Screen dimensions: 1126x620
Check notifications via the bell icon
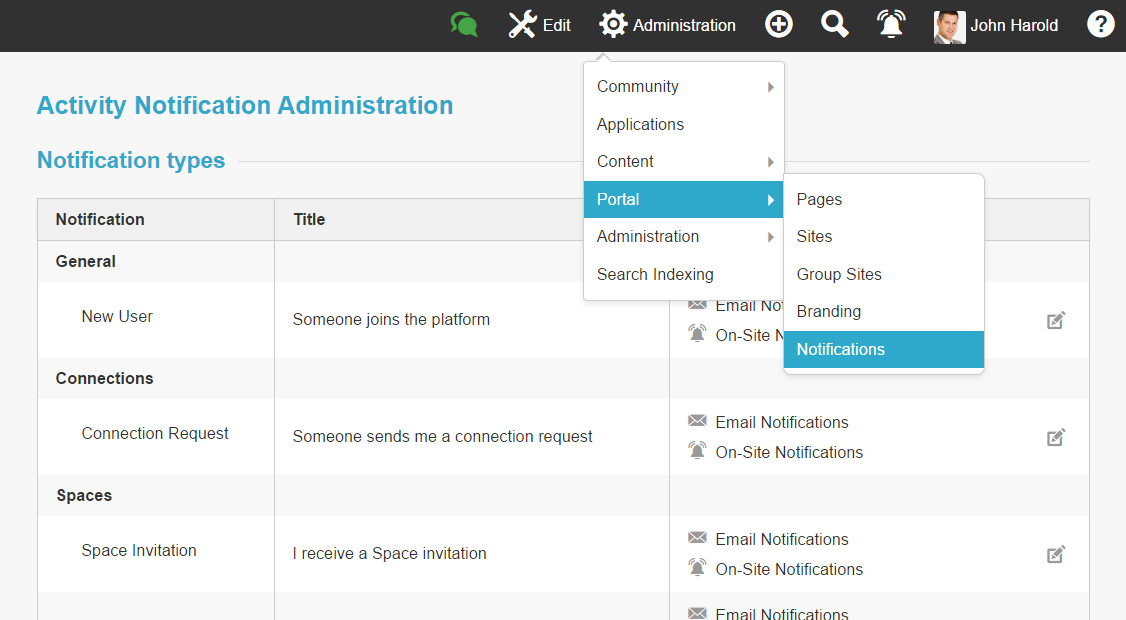[x=890, y=23]
